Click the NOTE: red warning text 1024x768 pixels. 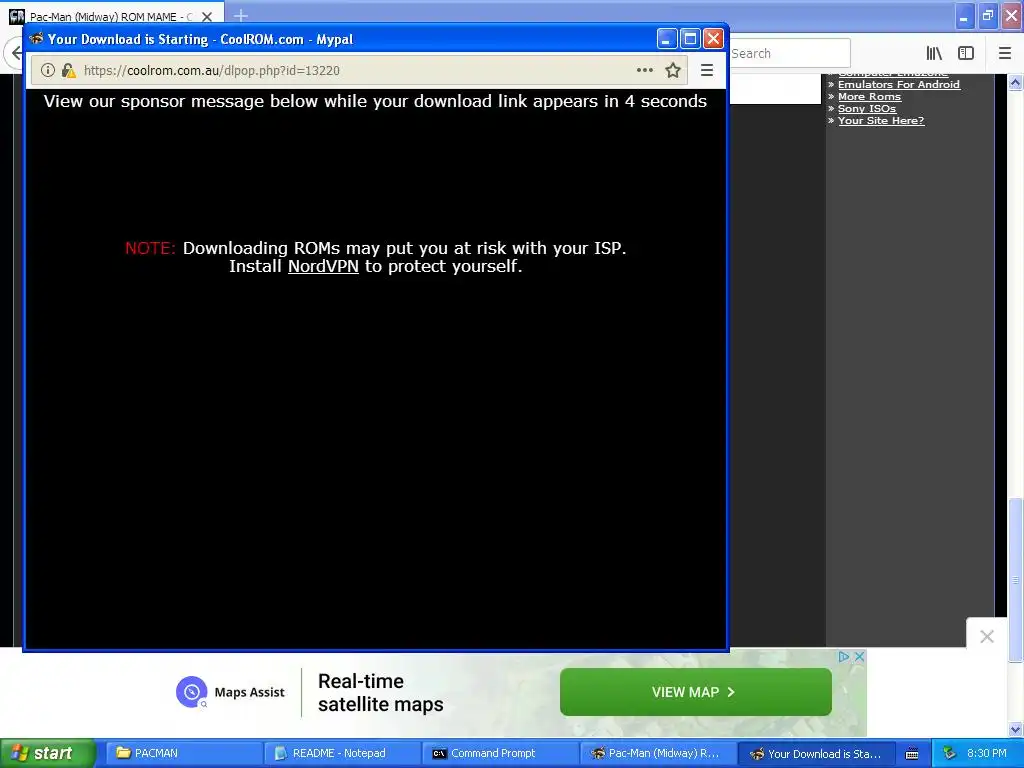tap(150, 248)
